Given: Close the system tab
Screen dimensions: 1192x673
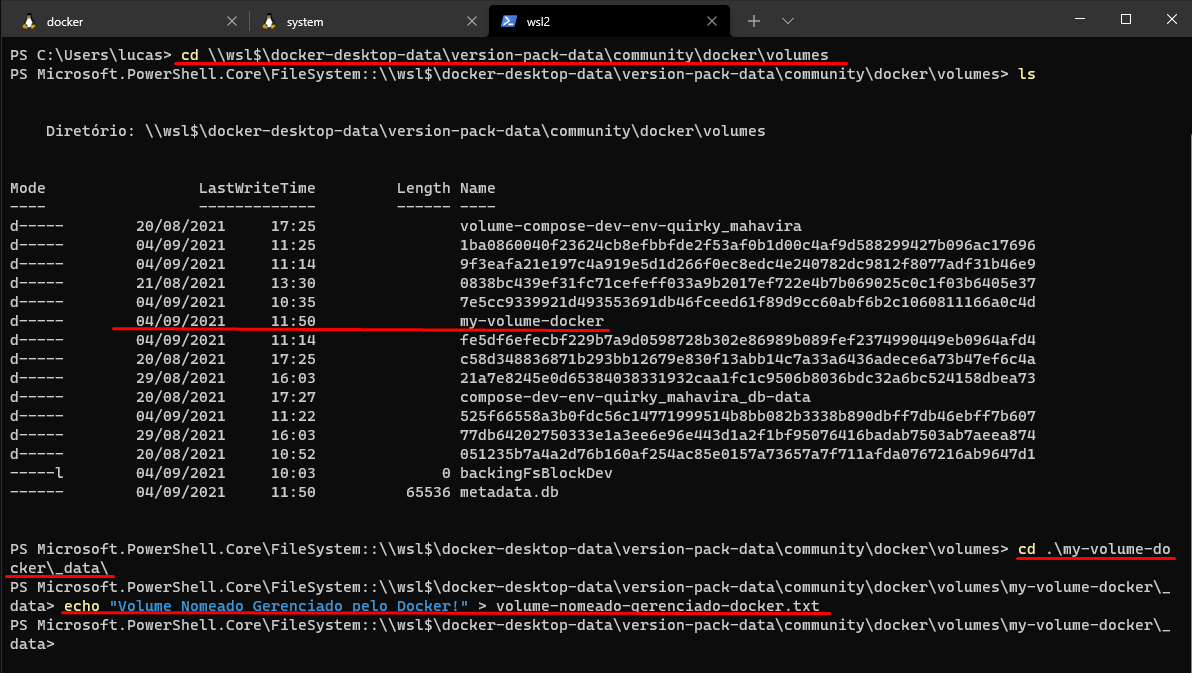Looking at the screenshot, I should pos(472,21).
